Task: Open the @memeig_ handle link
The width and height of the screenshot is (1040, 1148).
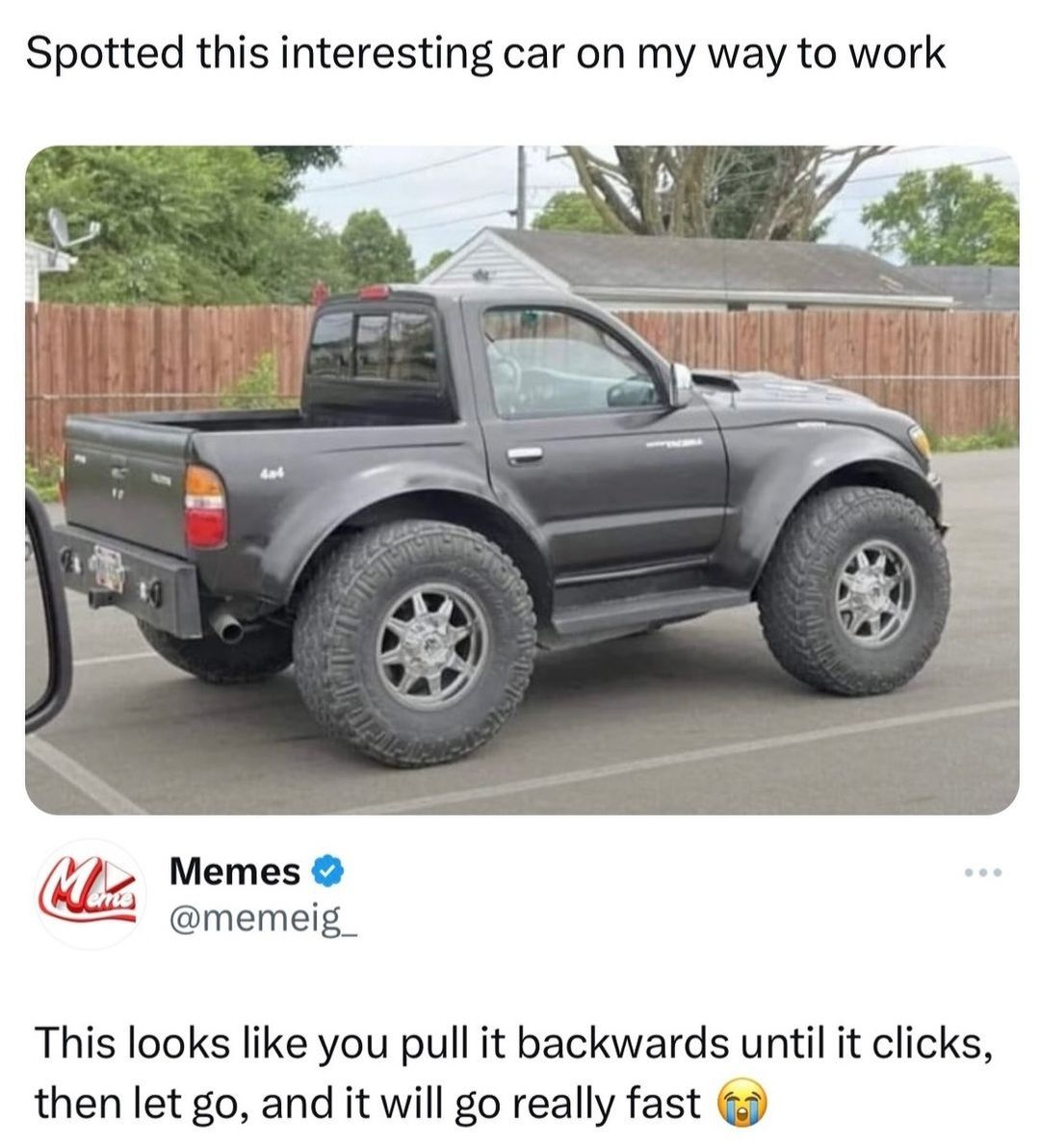Action: [x=264, y=918]
